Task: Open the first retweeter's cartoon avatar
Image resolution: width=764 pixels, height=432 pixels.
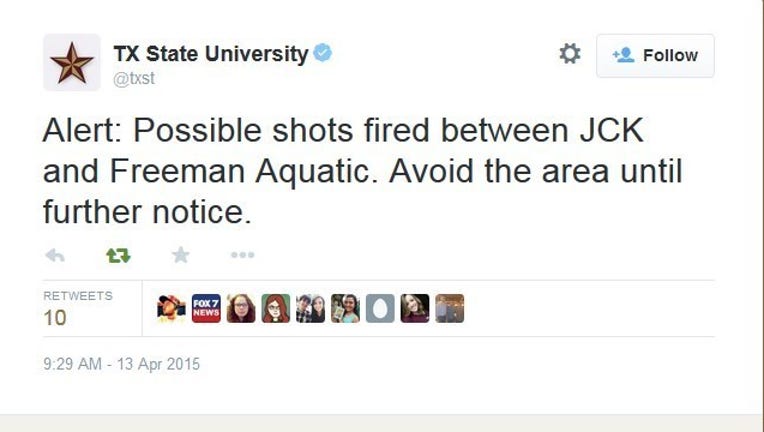Action: point(171,308)
